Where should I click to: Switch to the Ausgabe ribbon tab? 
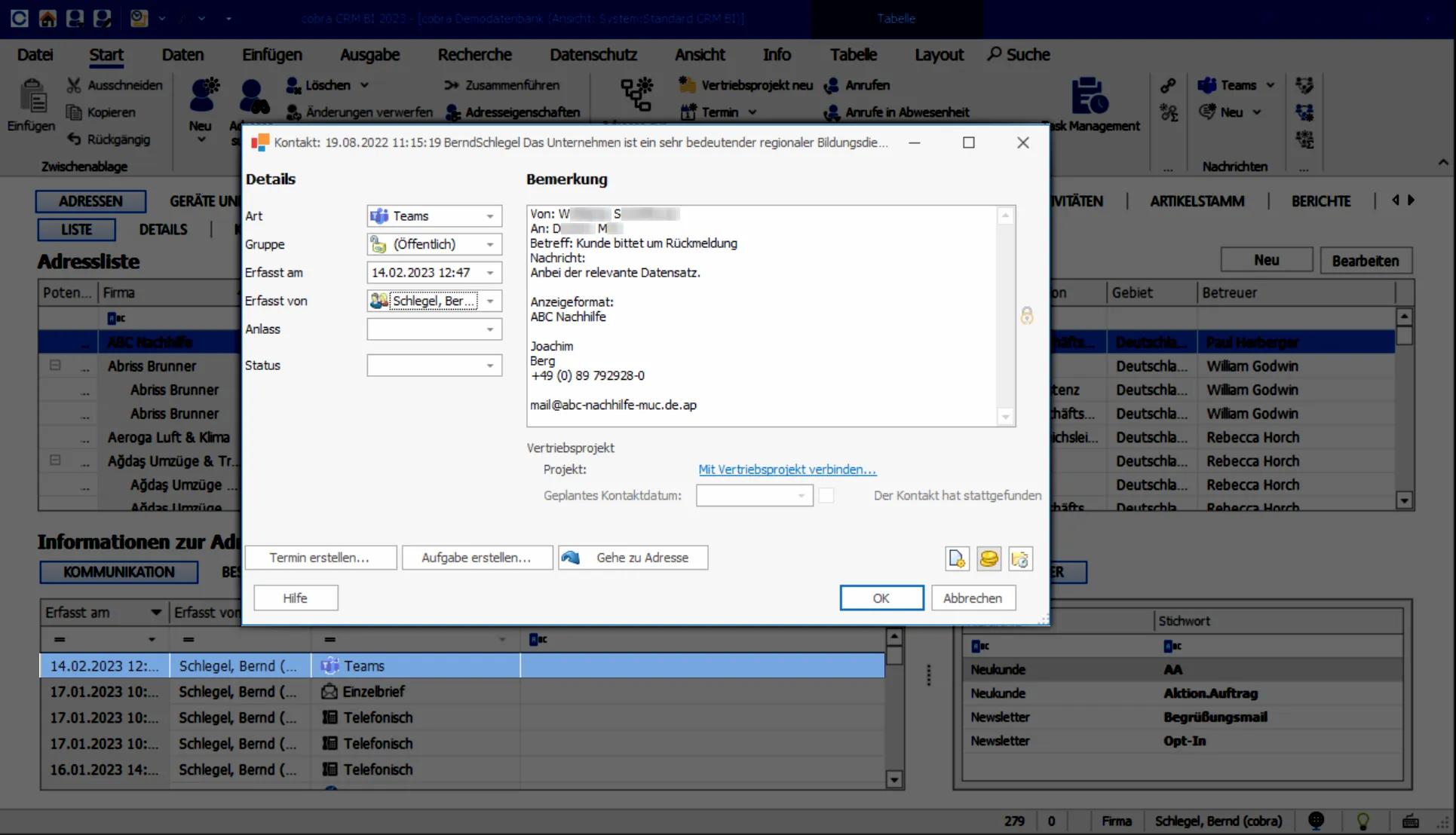click(369, 54)
